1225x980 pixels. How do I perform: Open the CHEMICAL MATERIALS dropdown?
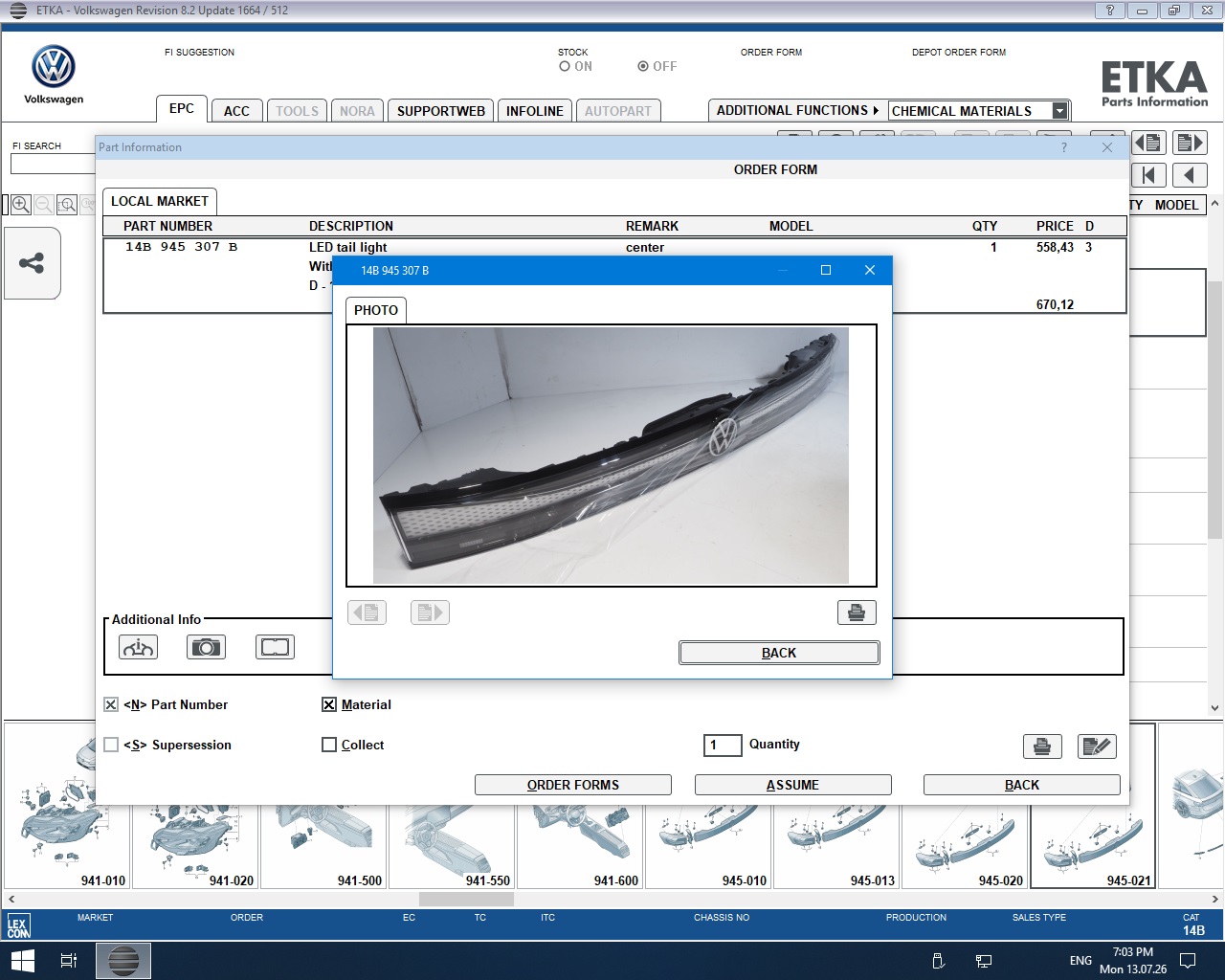pyautogui.click(x=1059, y=111)
